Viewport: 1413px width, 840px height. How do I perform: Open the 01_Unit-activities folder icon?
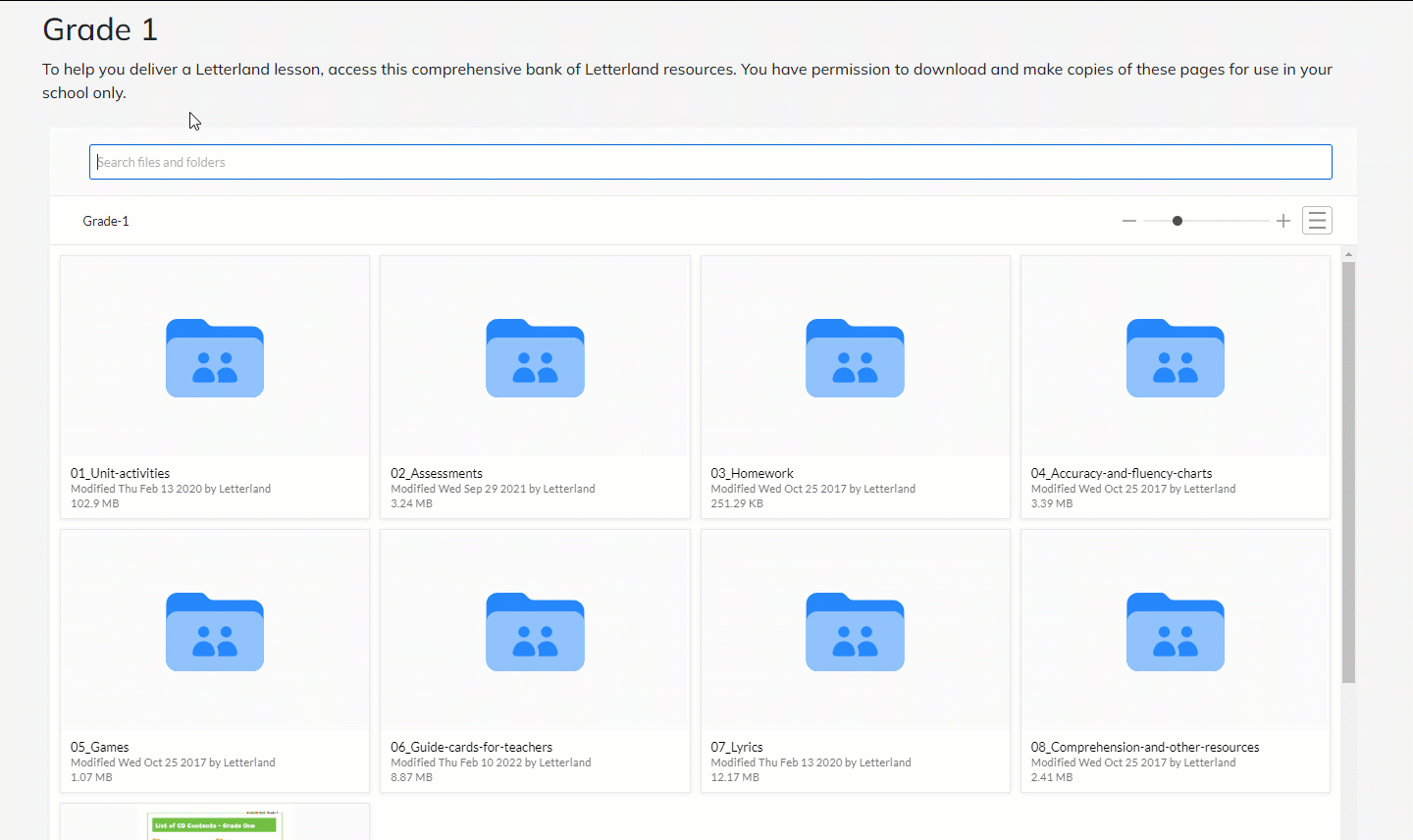click(x=215, y=358)
